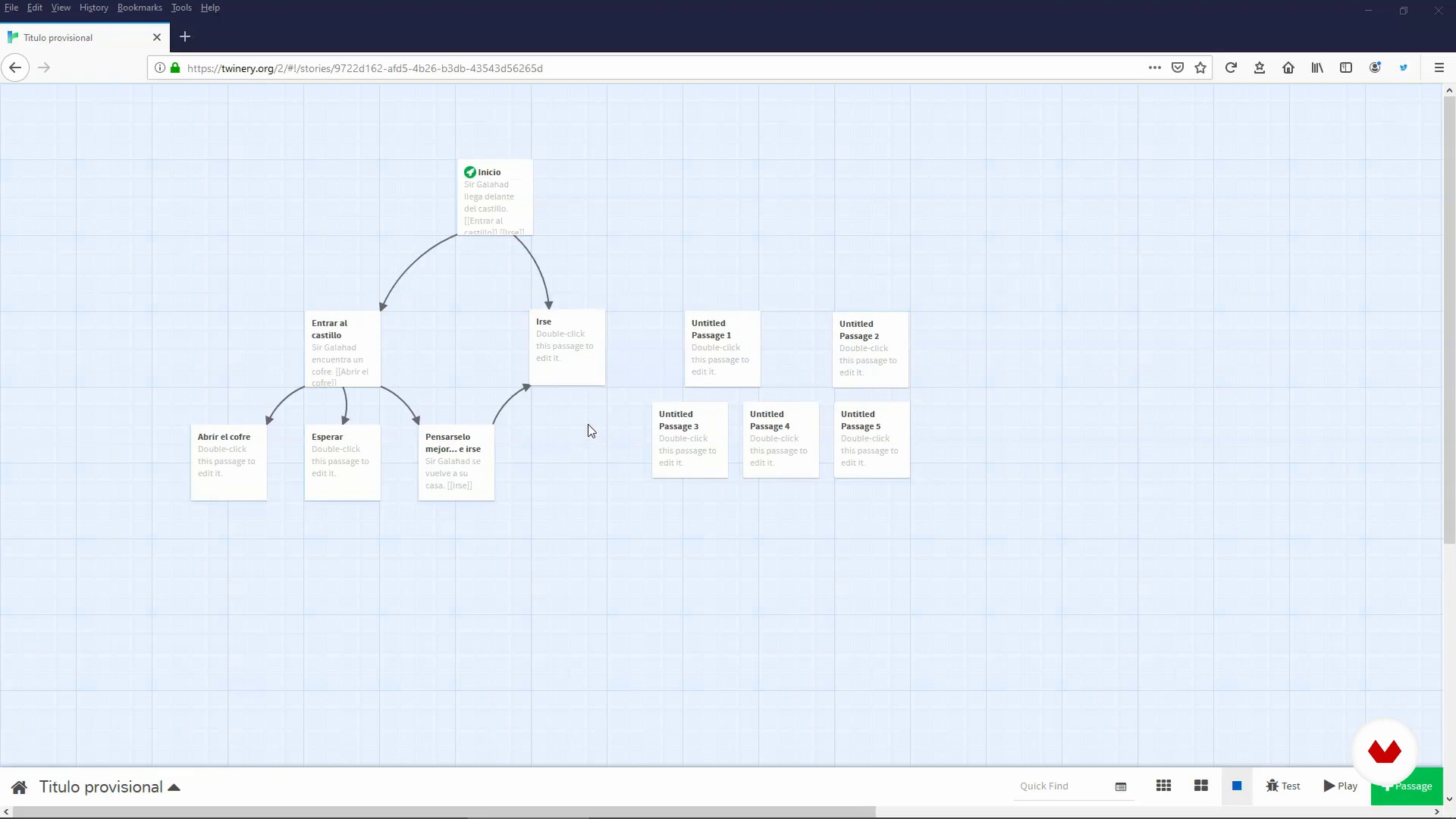Focus the Quick Find search field
1456x819 pixels.
tap(1062, 786)
